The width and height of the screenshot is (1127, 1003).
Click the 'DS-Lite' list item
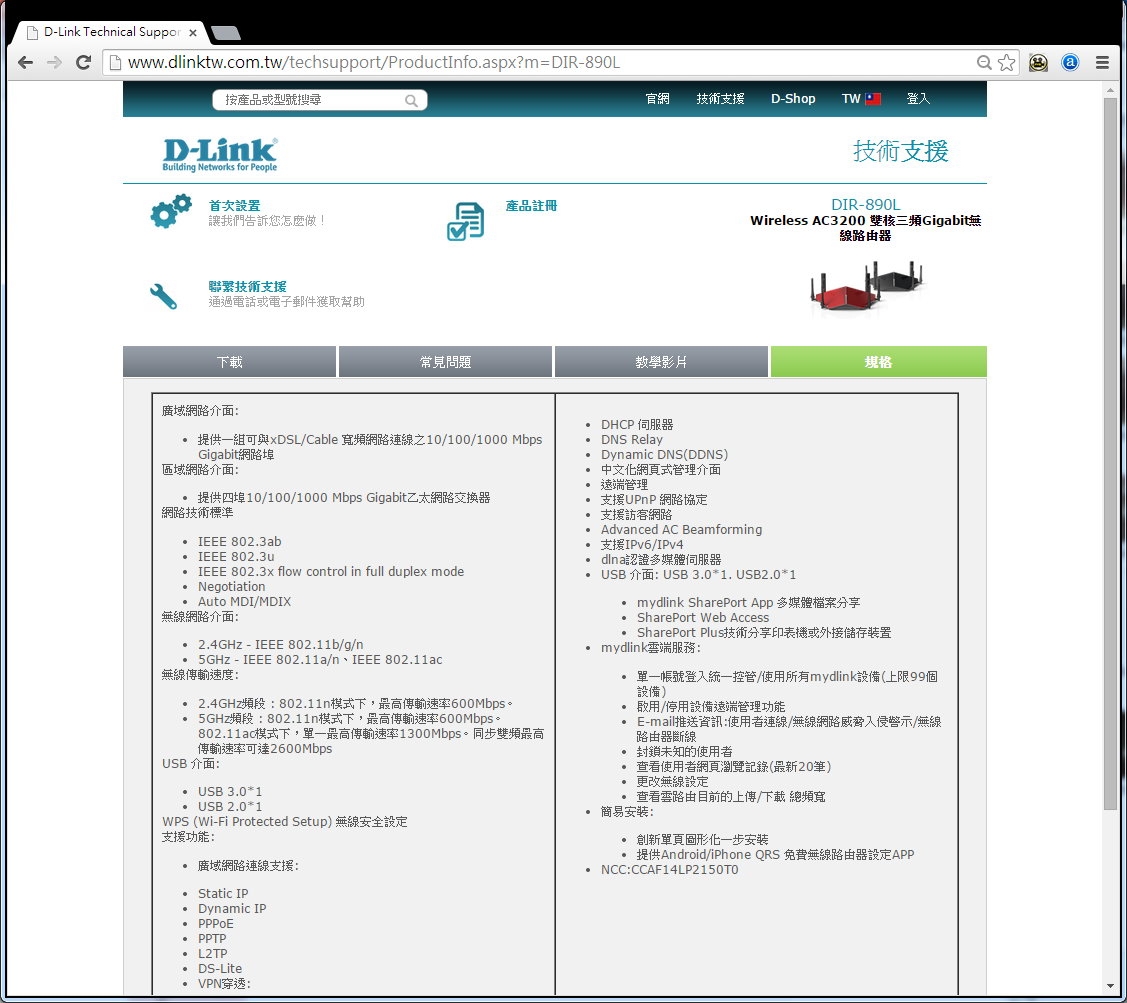[x=220, y=968]
